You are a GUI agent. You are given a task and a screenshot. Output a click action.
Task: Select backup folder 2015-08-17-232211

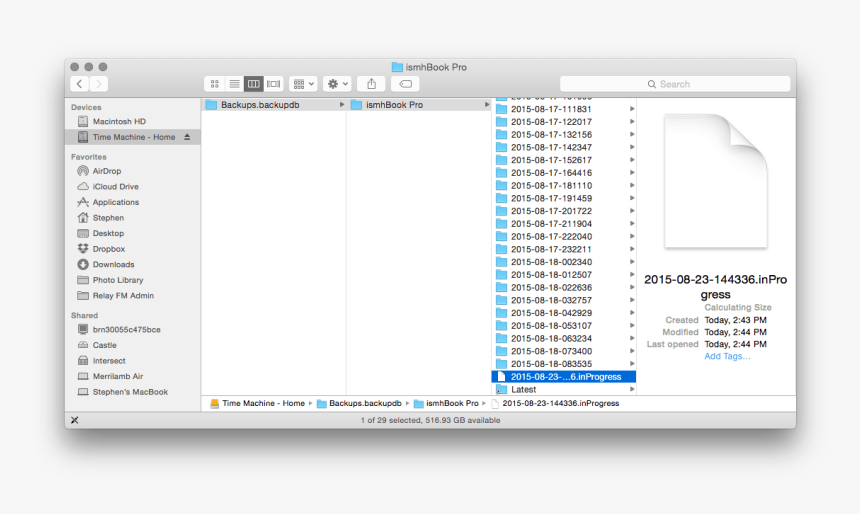pos(564,249)
